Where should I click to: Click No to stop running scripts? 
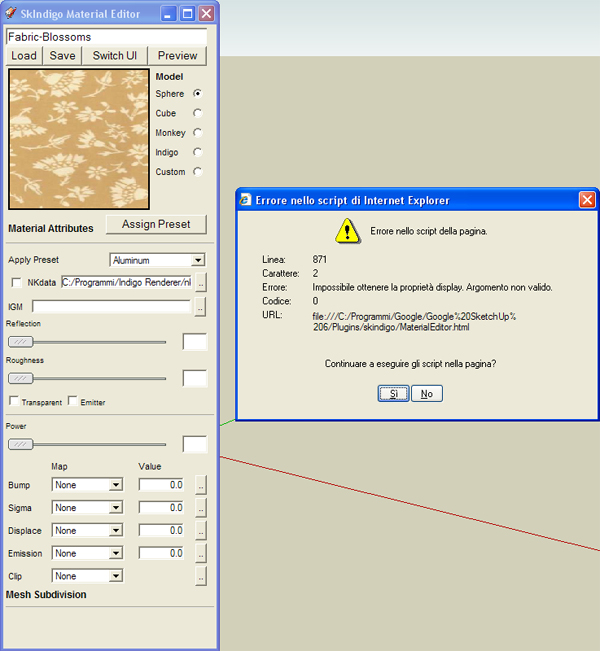(427, 394)
